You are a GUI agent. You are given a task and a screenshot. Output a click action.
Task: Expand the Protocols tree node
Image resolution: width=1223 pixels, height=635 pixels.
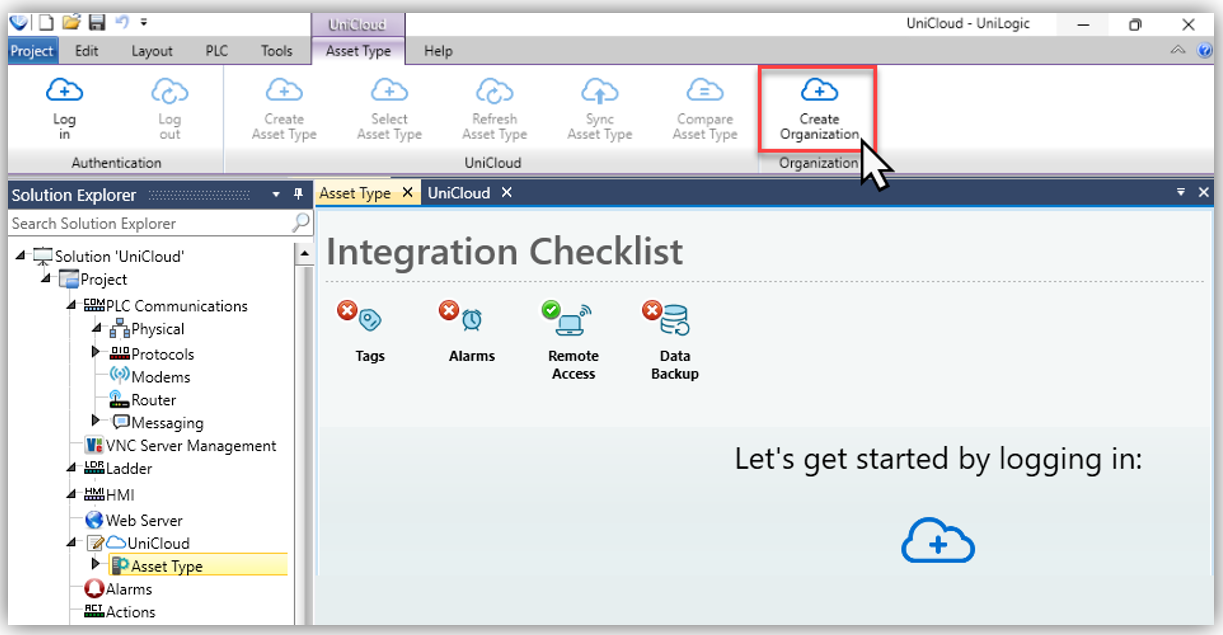96,353
